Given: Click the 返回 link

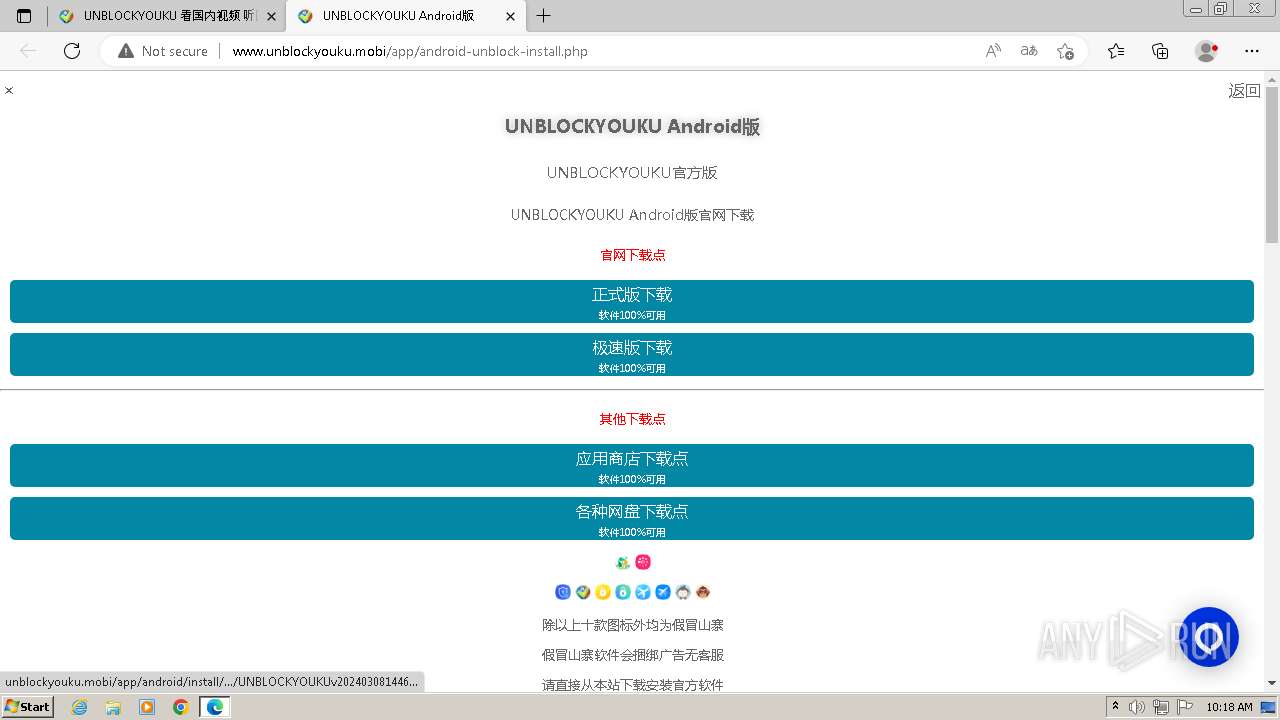Looking at the screenshot, I should click(x=1244, y=90).
